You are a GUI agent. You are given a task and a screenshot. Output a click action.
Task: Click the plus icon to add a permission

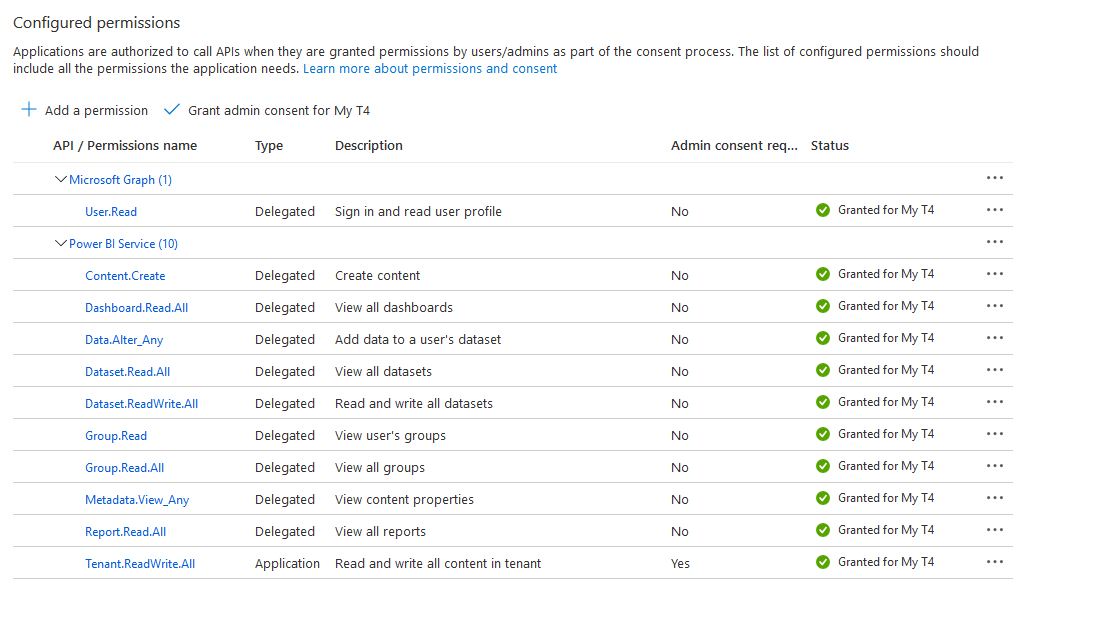(29, 110)
